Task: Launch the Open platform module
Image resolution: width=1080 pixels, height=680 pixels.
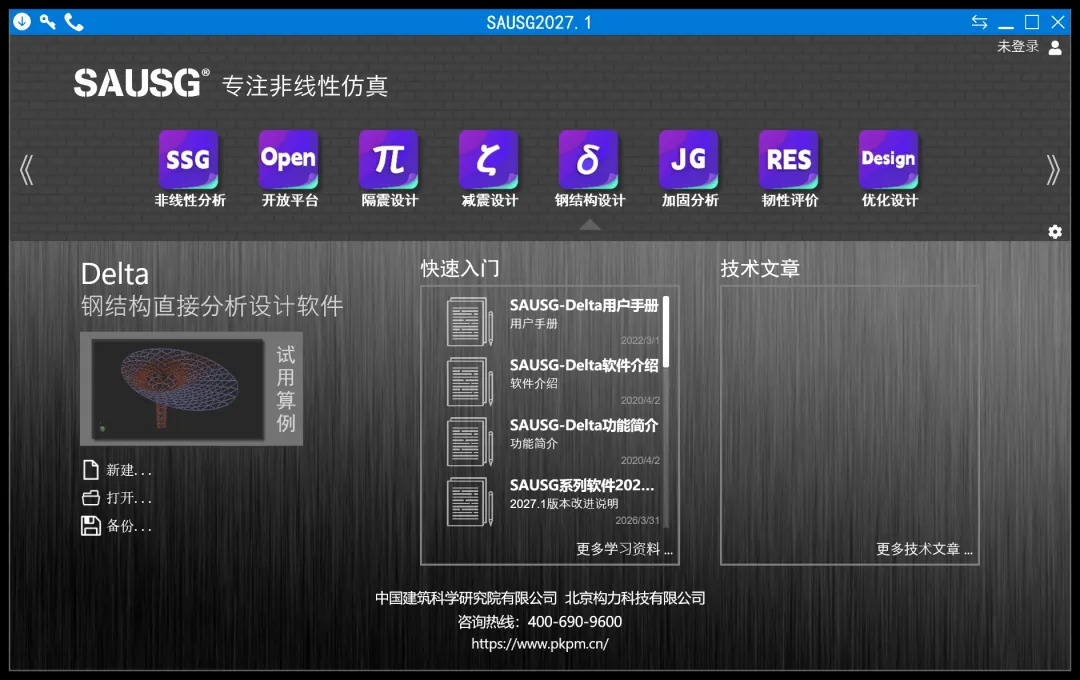Action: tap(289, 159)
